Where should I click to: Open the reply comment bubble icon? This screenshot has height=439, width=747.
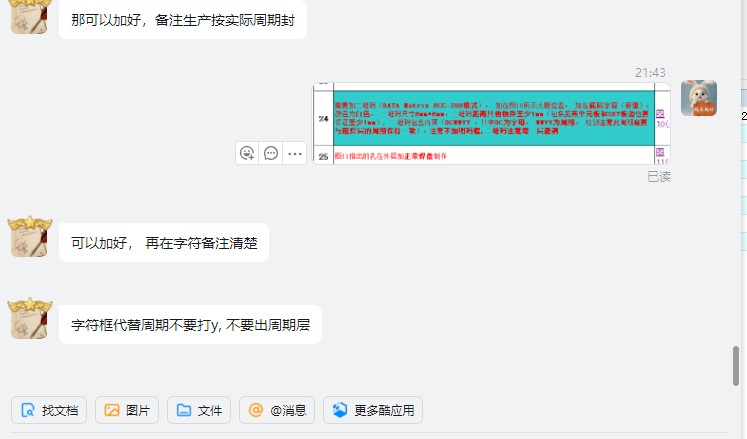click(x=271, y=153)
